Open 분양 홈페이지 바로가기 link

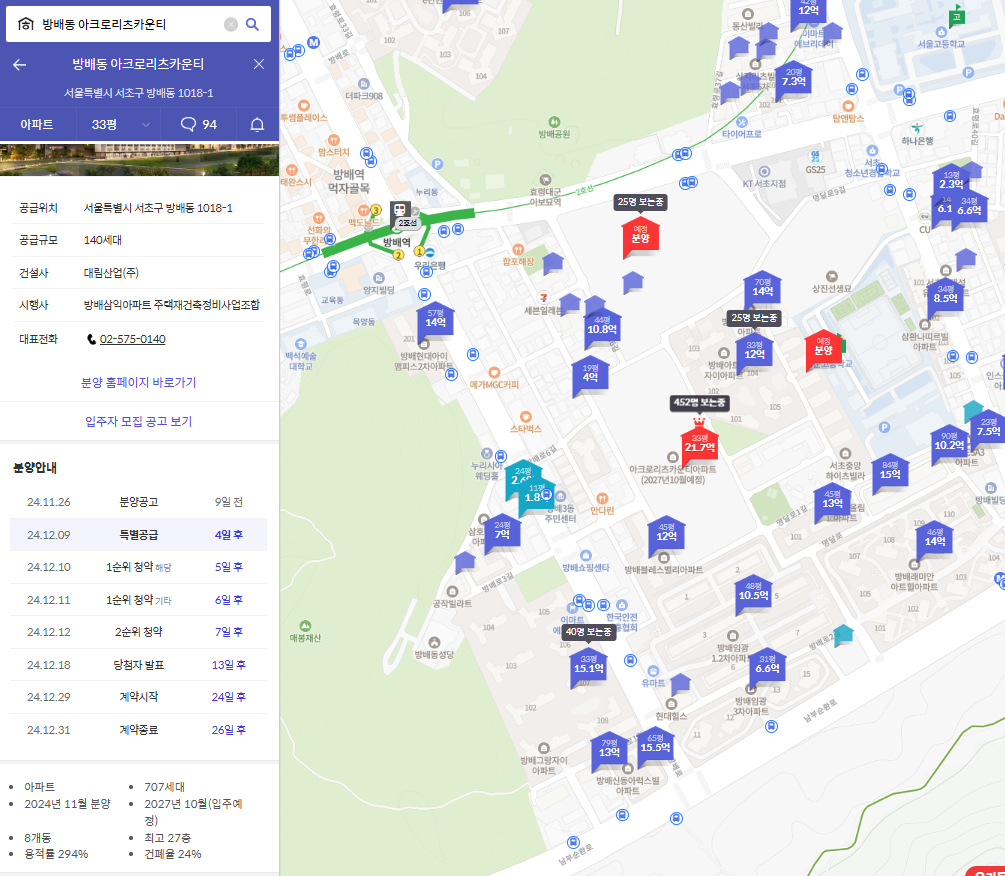coord(138,383)
